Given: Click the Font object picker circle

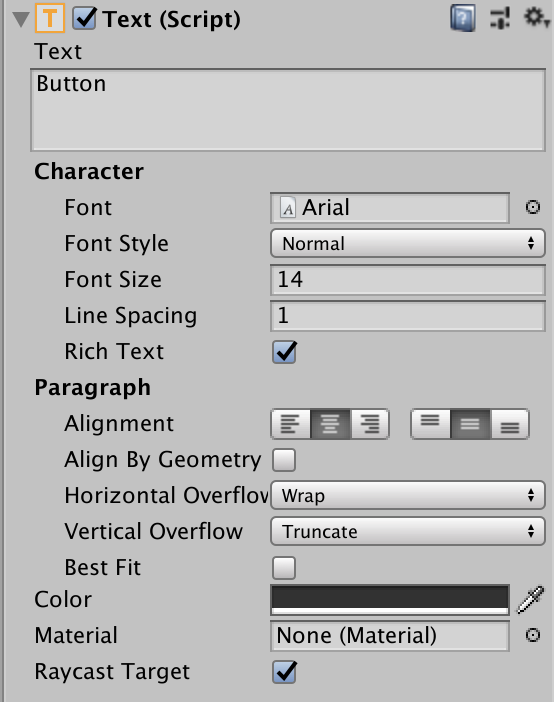Looking at the screenshot, I should coord(533,207).
